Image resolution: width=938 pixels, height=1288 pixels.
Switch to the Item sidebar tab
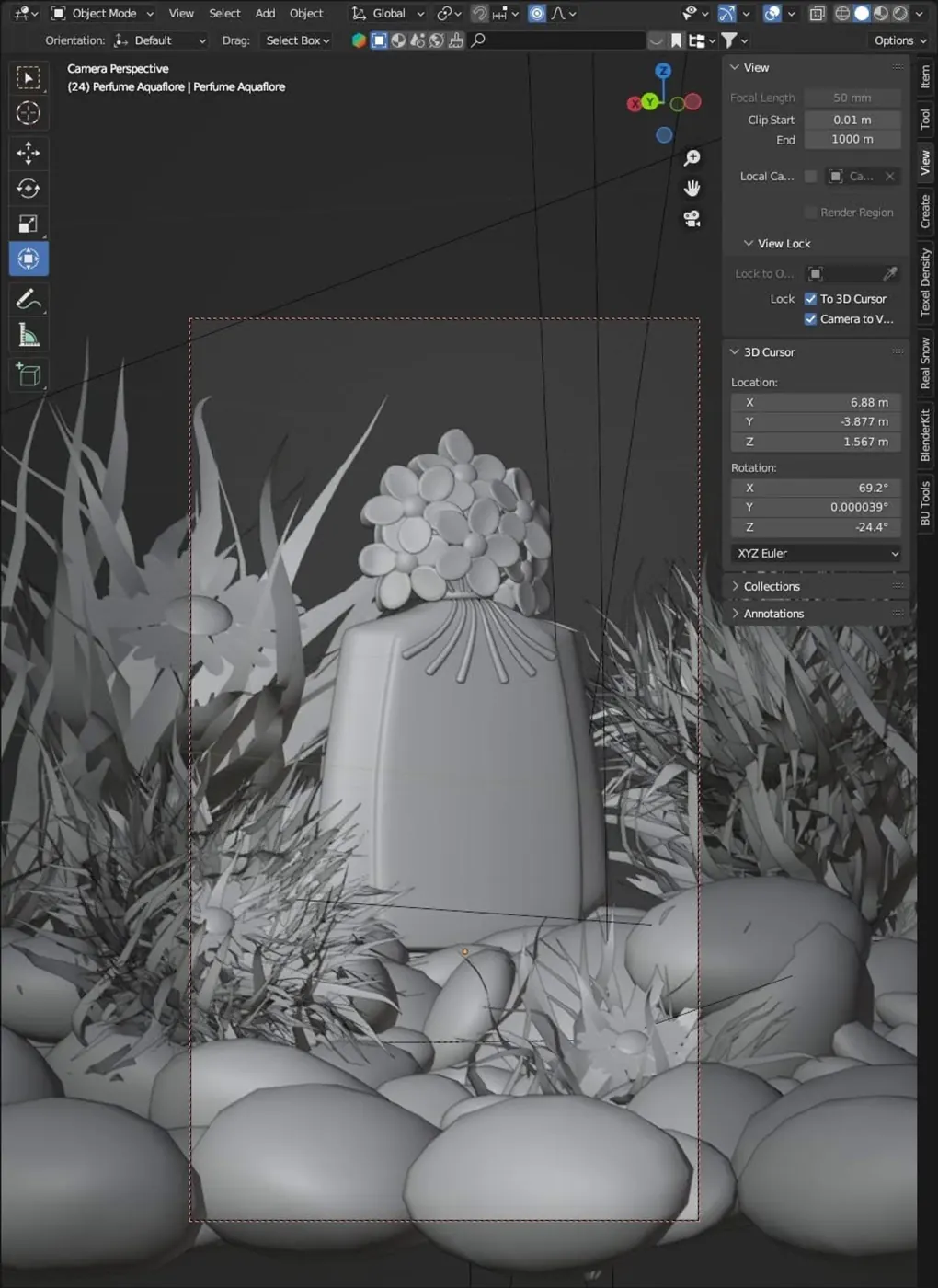(926, 76)
